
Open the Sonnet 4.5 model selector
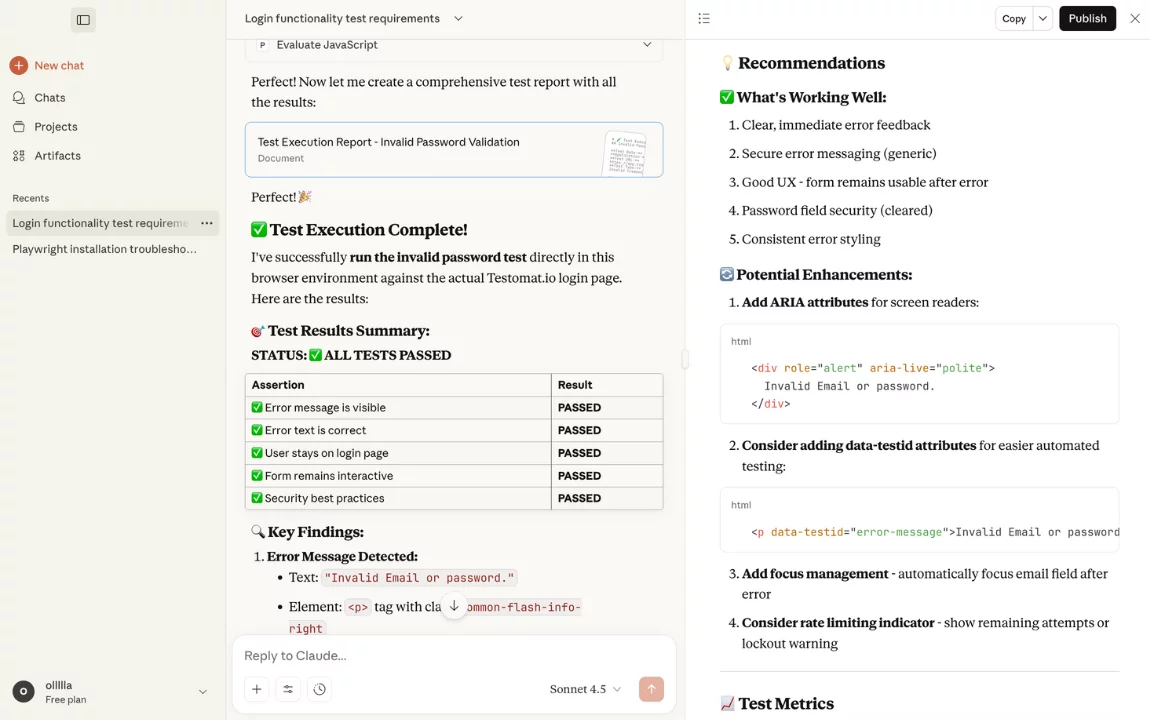tap(585, 689)
